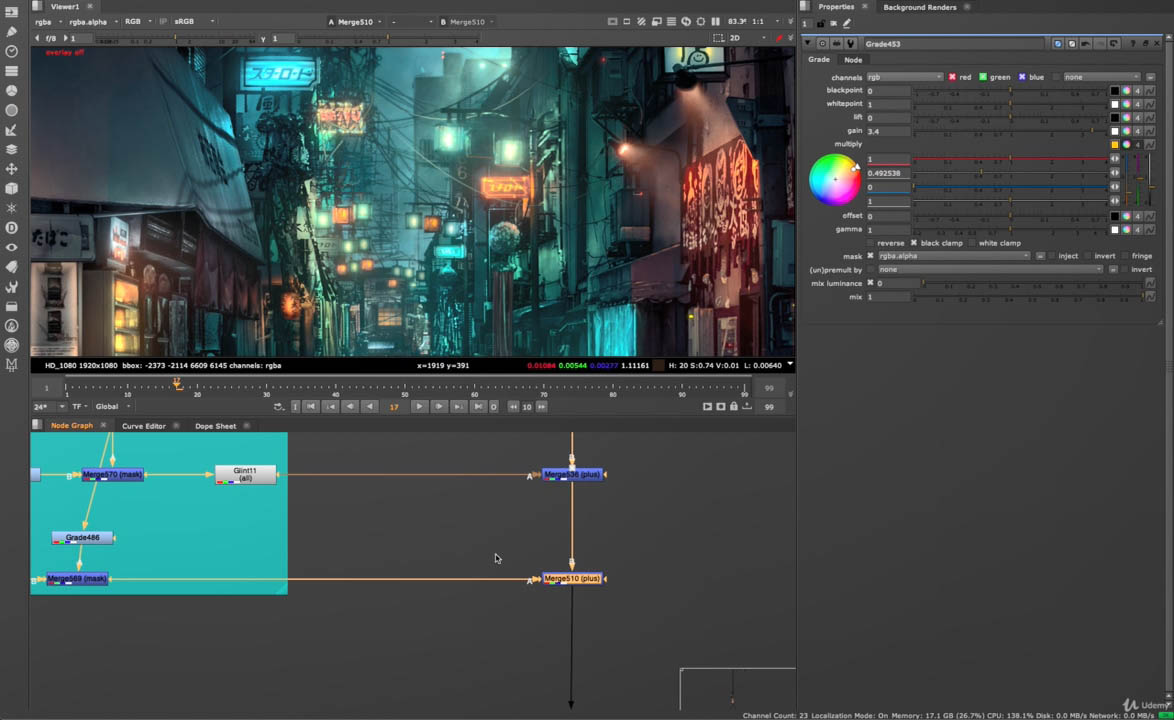1174x720 pixels.
Task: Select the Grade tab in properties
Action: tap(818, 60)
